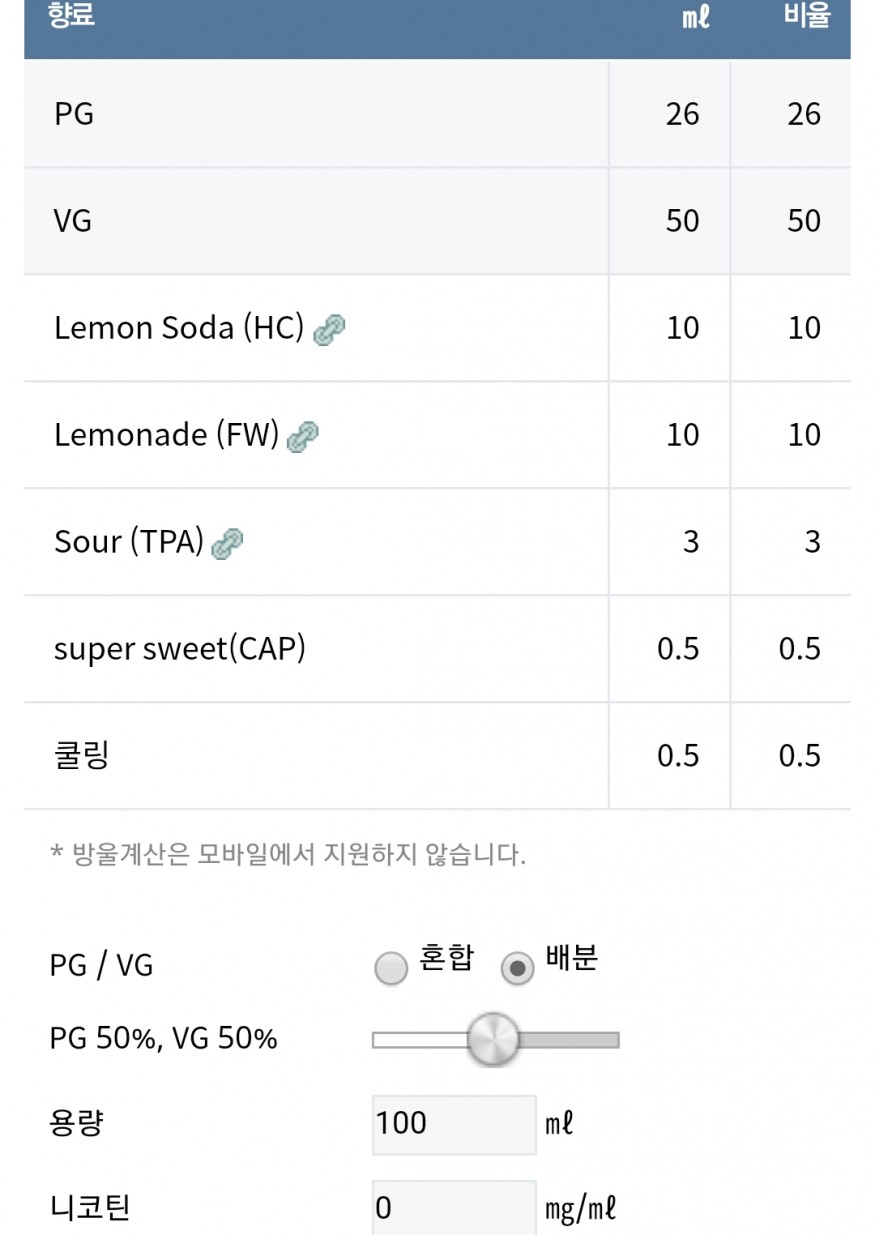Click the 비율 column header

pos(806,17)
